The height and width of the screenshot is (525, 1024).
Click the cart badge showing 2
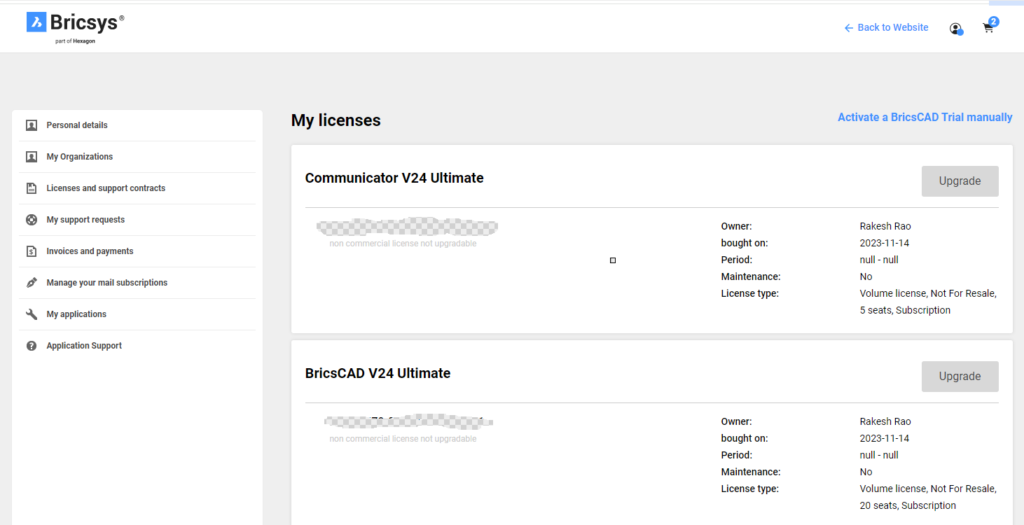[x=994, y=22]
